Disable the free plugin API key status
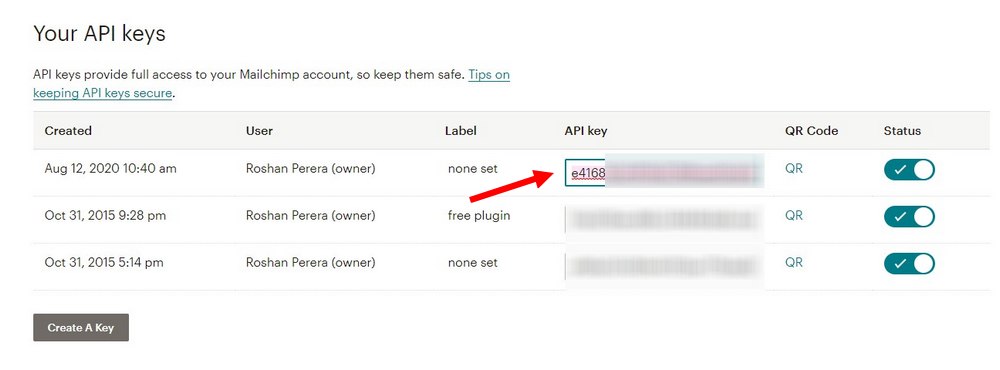This screenshot has width=1000, height=370. pos(909,216)
